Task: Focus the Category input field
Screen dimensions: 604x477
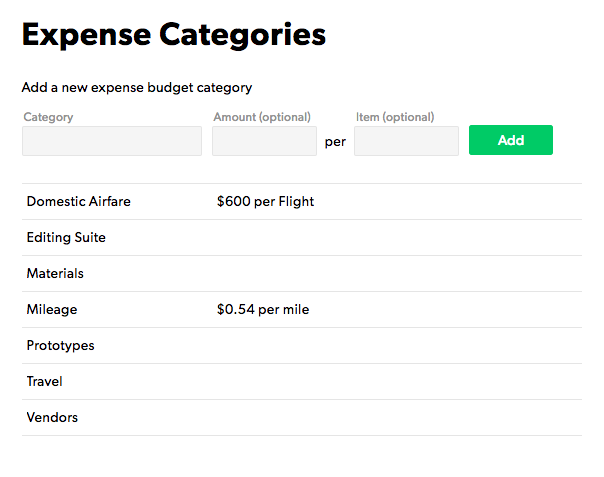Action: 112,141
